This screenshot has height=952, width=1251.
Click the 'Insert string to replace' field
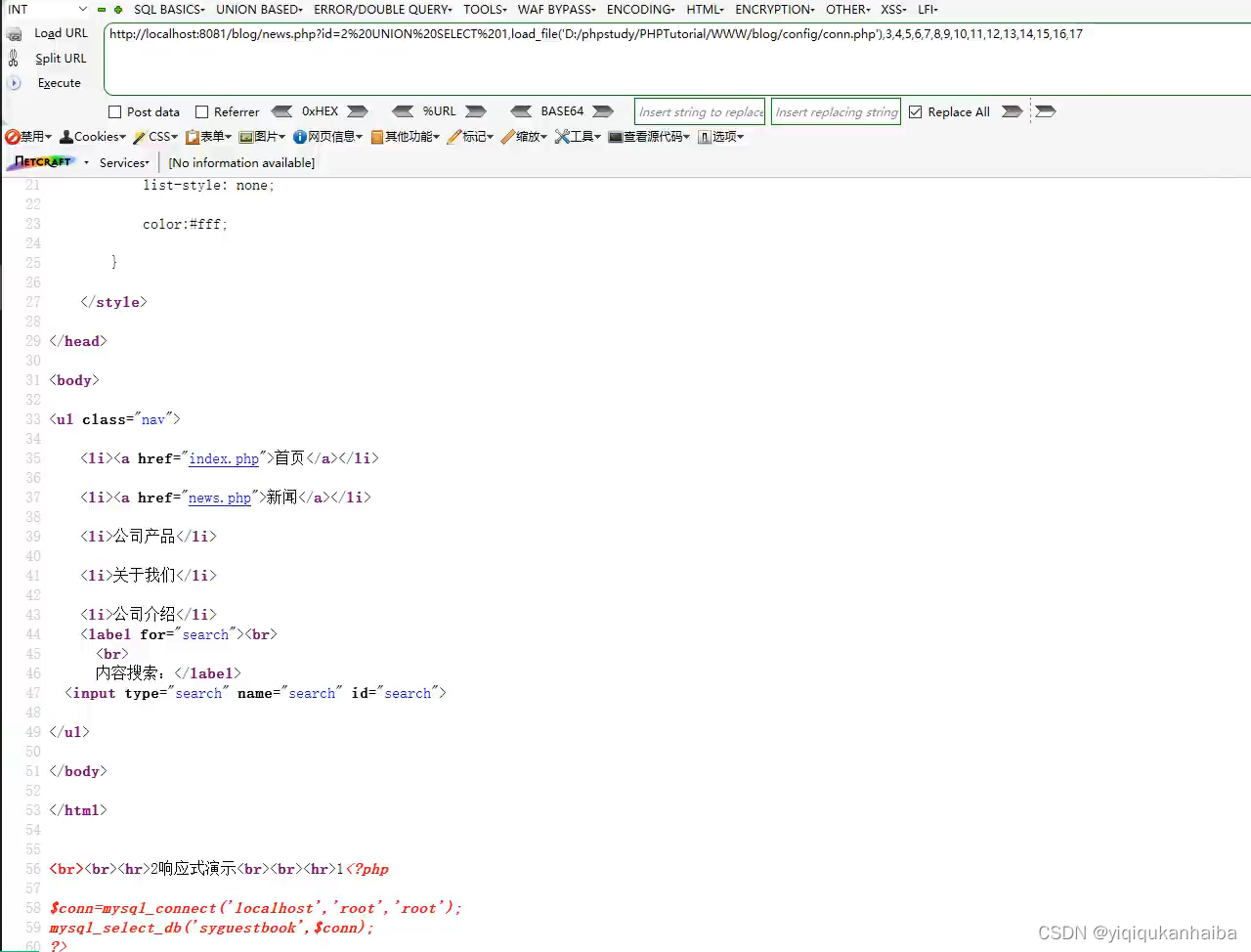[x=700, y=111]
